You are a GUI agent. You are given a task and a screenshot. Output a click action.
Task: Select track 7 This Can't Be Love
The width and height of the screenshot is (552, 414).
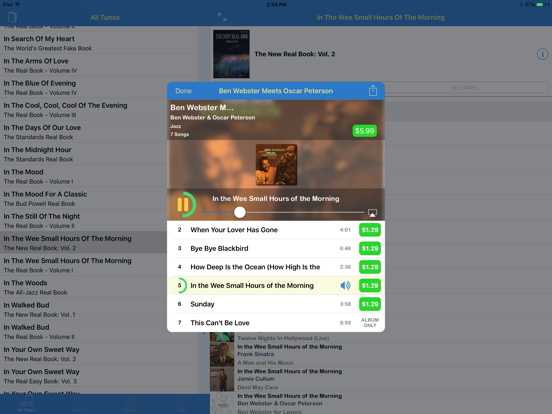click(x=276, y=323)
